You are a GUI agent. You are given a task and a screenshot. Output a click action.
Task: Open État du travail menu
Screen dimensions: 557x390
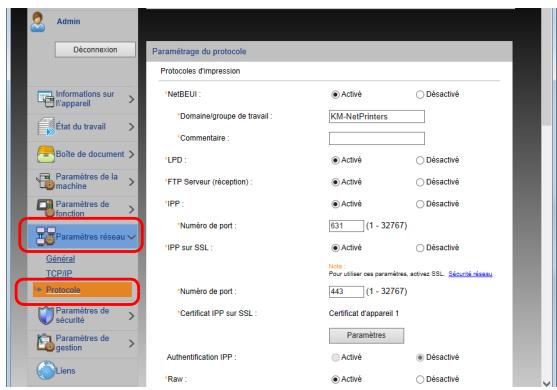[x=82, y=126]
